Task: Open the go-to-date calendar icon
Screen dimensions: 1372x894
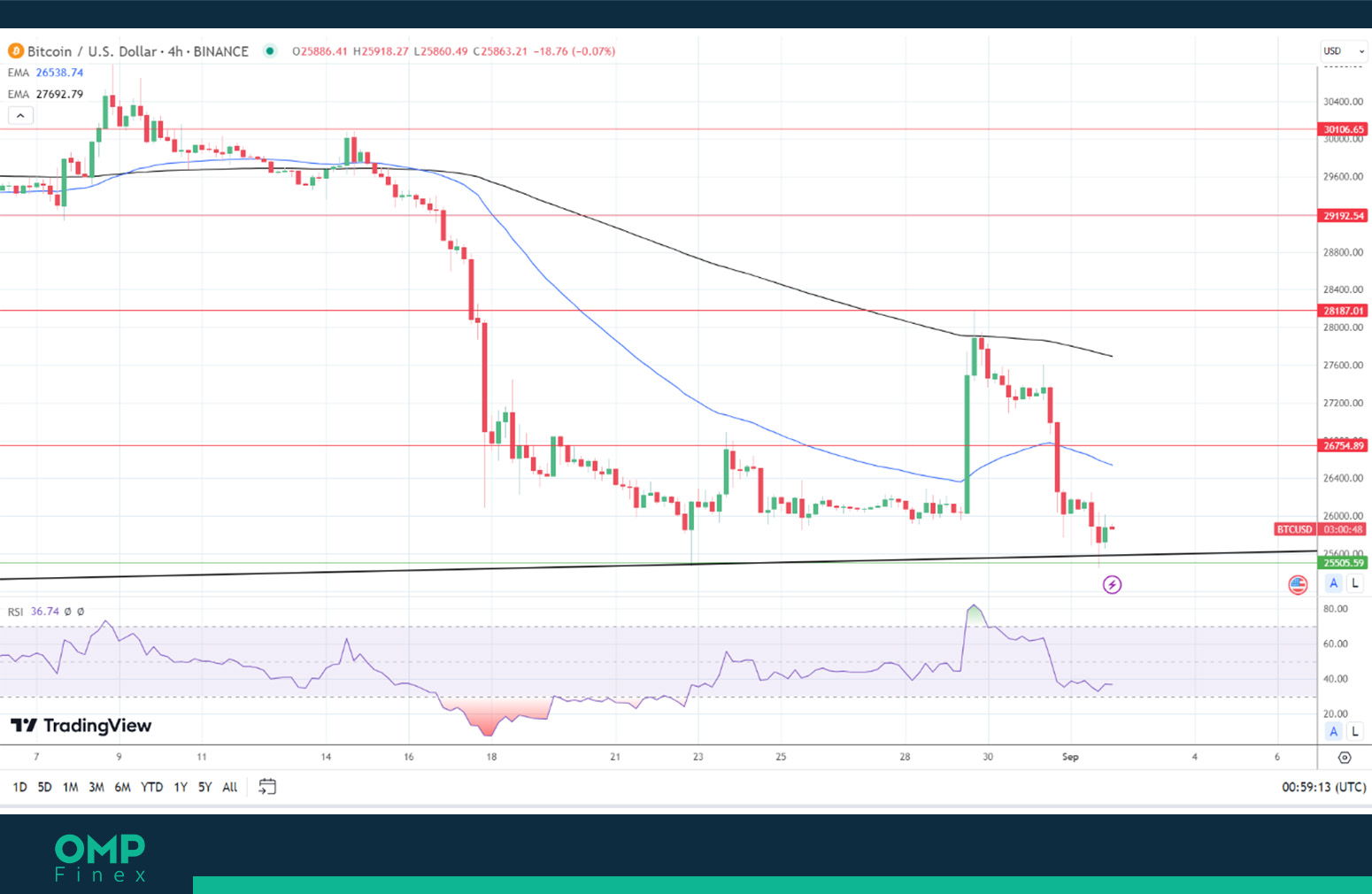Action: (267, 786)
